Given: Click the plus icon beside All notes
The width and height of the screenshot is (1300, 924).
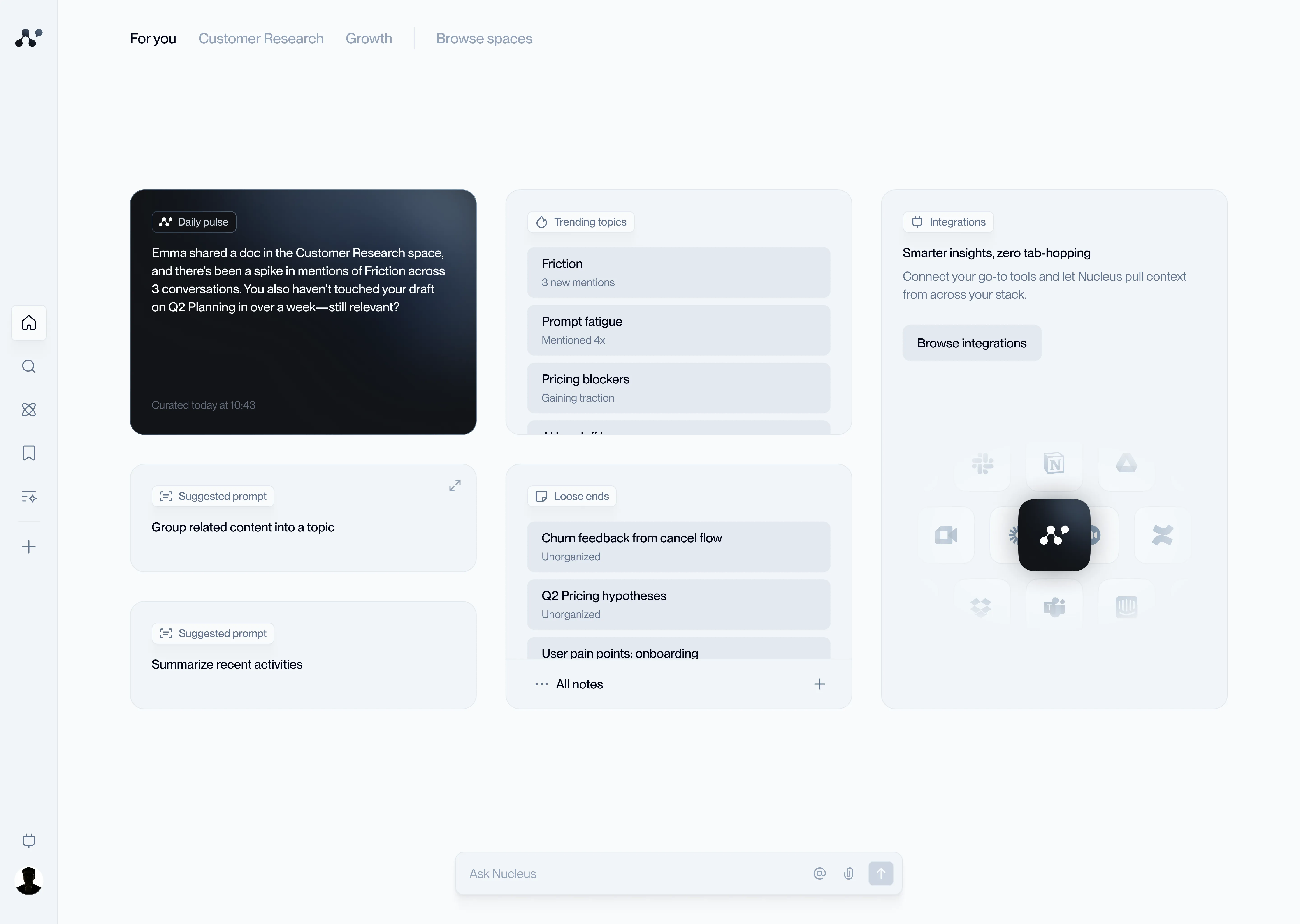Looking at the screenshot, I should tap(820, 684).
